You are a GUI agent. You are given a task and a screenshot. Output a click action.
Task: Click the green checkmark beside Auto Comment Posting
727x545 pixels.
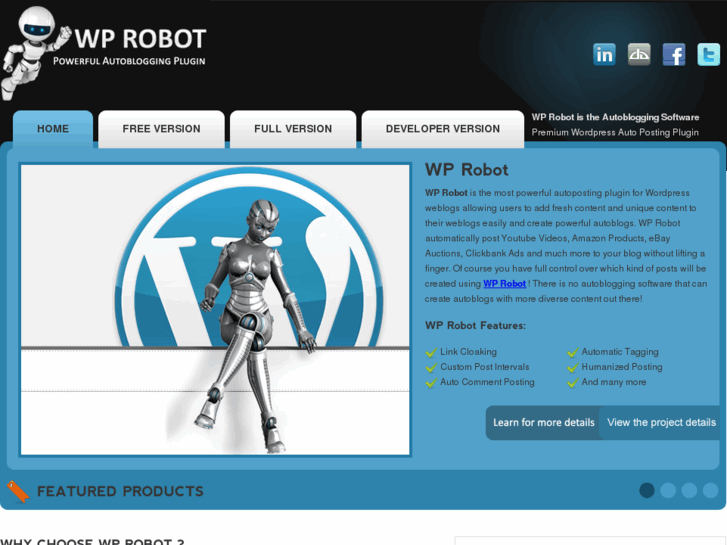click(x=431, y=383)
